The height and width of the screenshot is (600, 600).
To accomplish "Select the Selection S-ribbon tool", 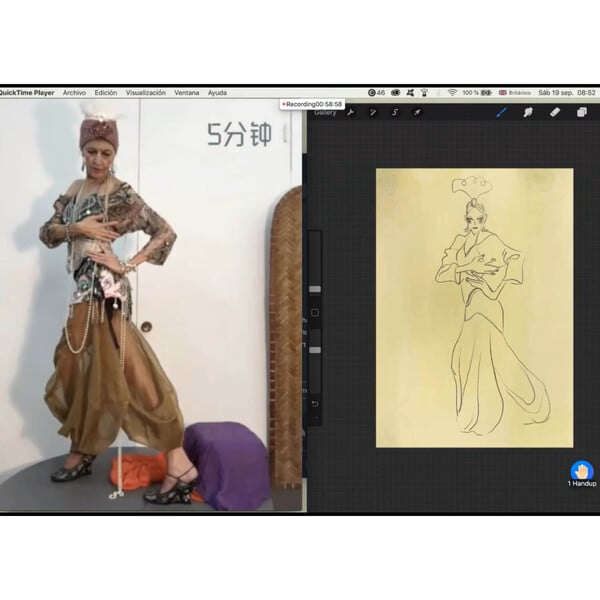I will pos(395,112).
